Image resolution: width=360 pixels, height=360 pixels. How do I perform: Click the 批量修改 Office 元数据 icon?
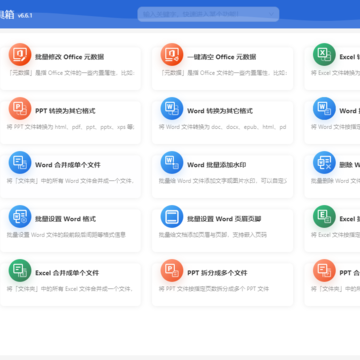(20, 54)
